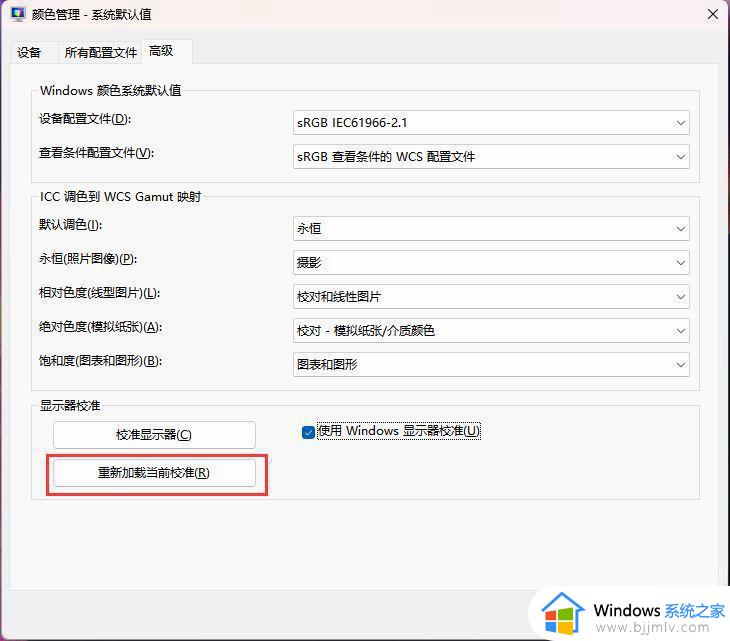730x641 pixels.
Task: Click the 查看条件配置文件(V): label
Action: pyautogui.click(x=96, y=153)
